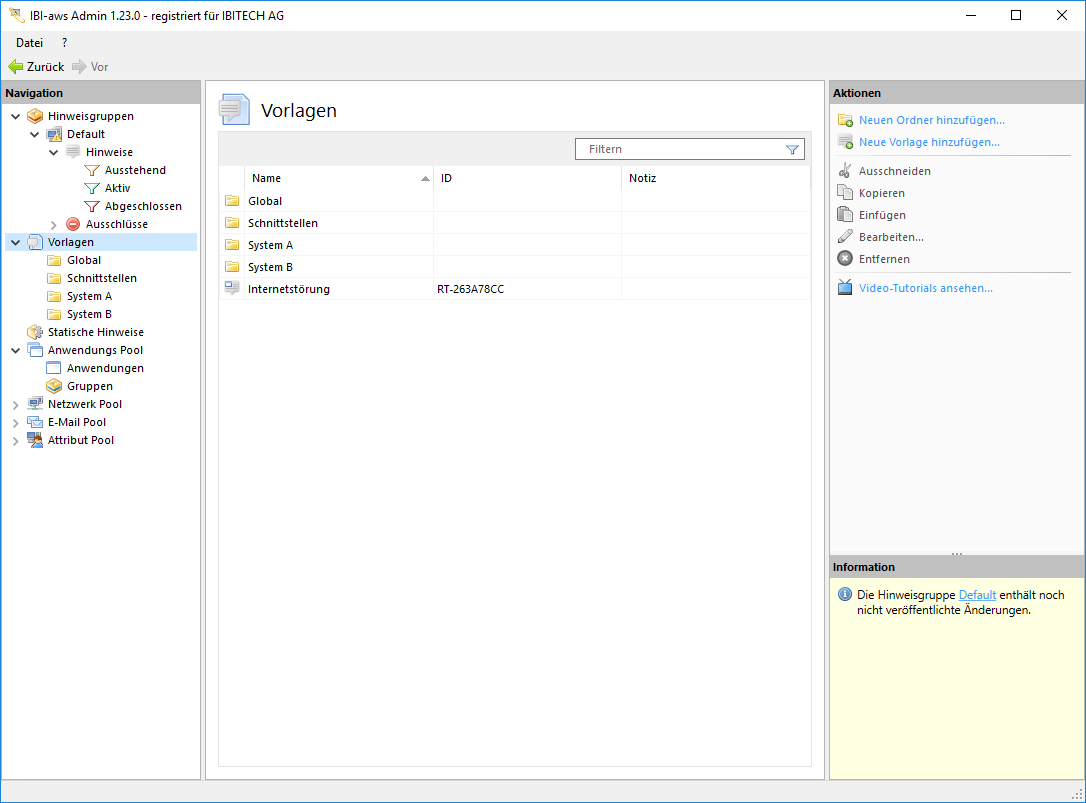Select the Aktiv green filter icon
The height and width of the screenshot is (803, 1086).
[x=92, y=188]
